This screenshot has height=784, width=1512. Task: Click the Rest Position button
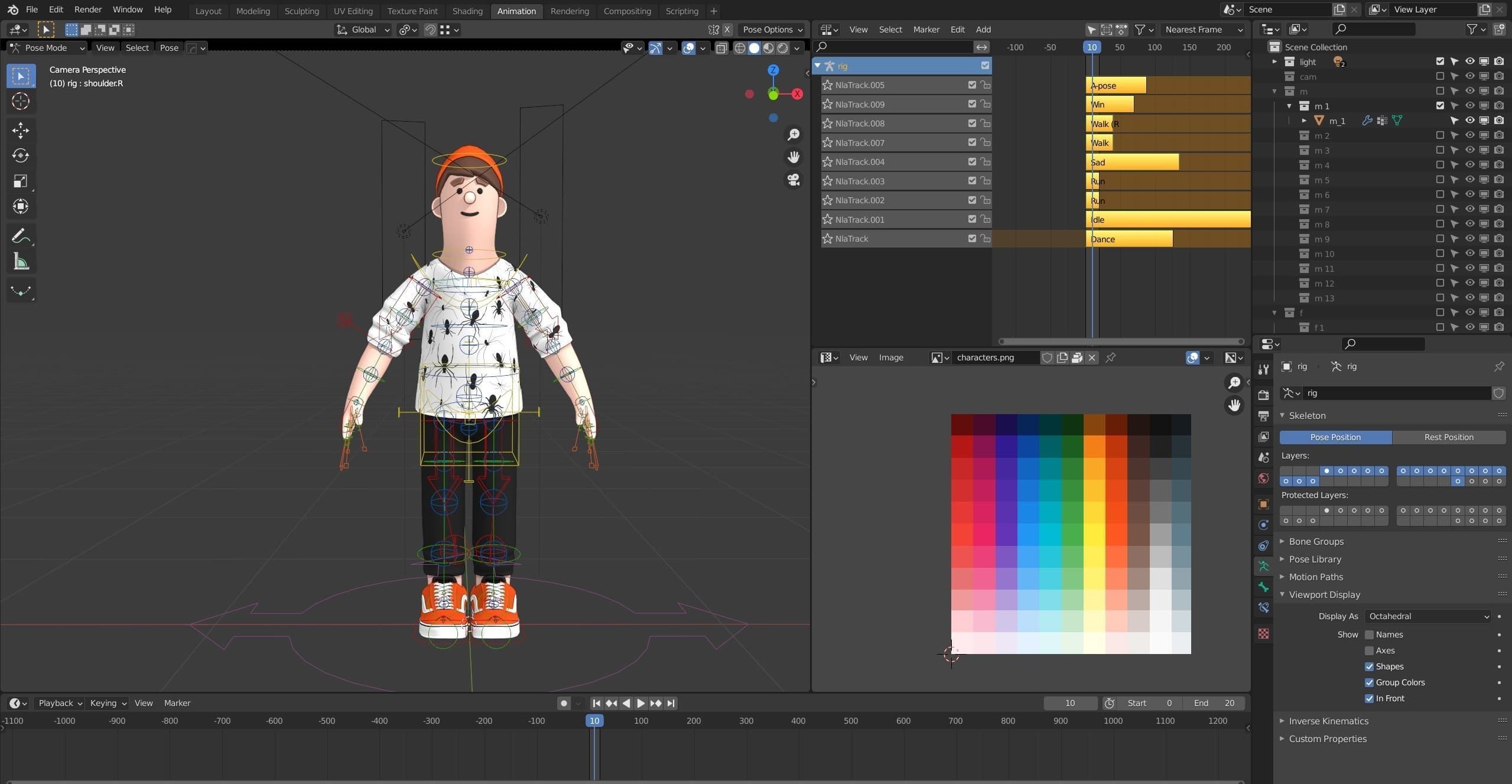point(1448,437)
